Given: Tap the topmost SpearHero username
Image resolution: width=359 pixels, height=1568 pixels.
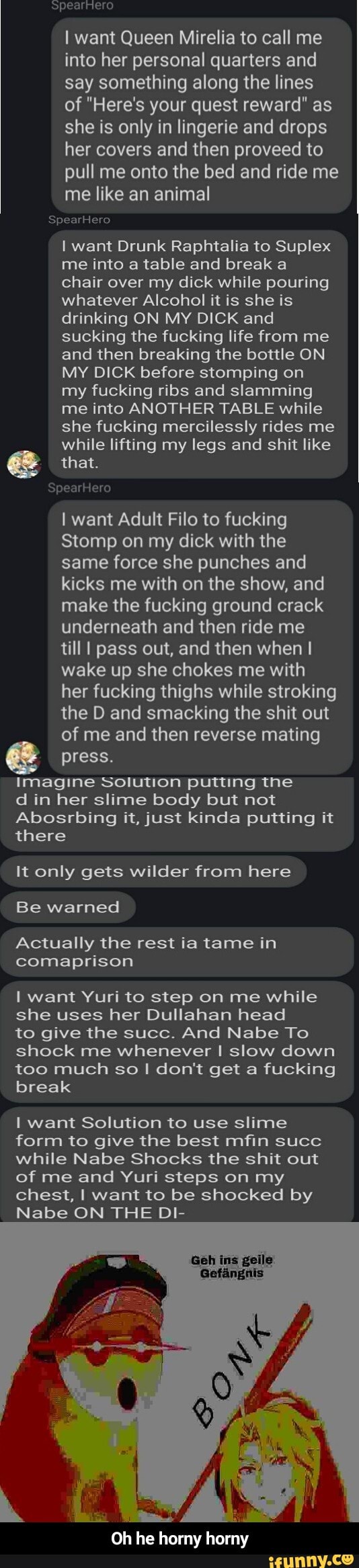Looking at the screenshot, I should coord(83,5).
